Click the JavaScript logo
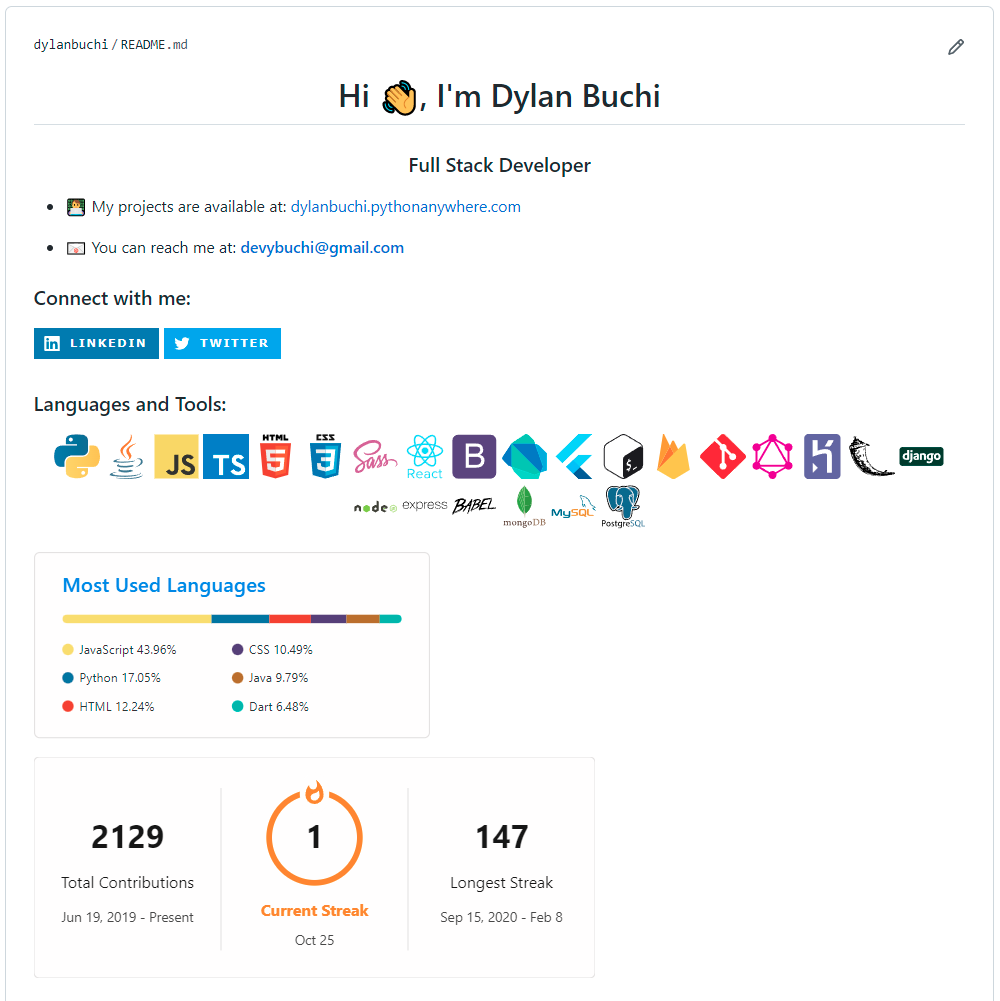This screenshot has height=1001, width=1000. click(x=176, y=456)
